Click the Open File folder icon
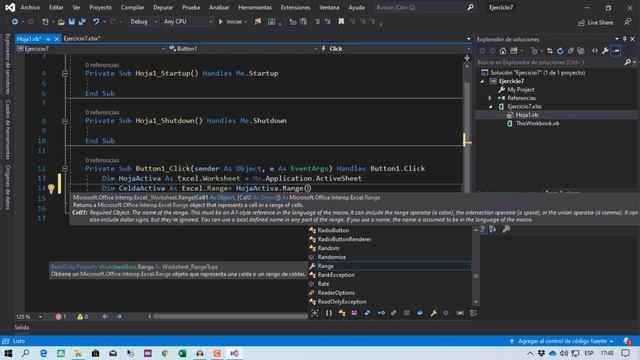The height and width of the screenshot is (360, 640). 61,22
